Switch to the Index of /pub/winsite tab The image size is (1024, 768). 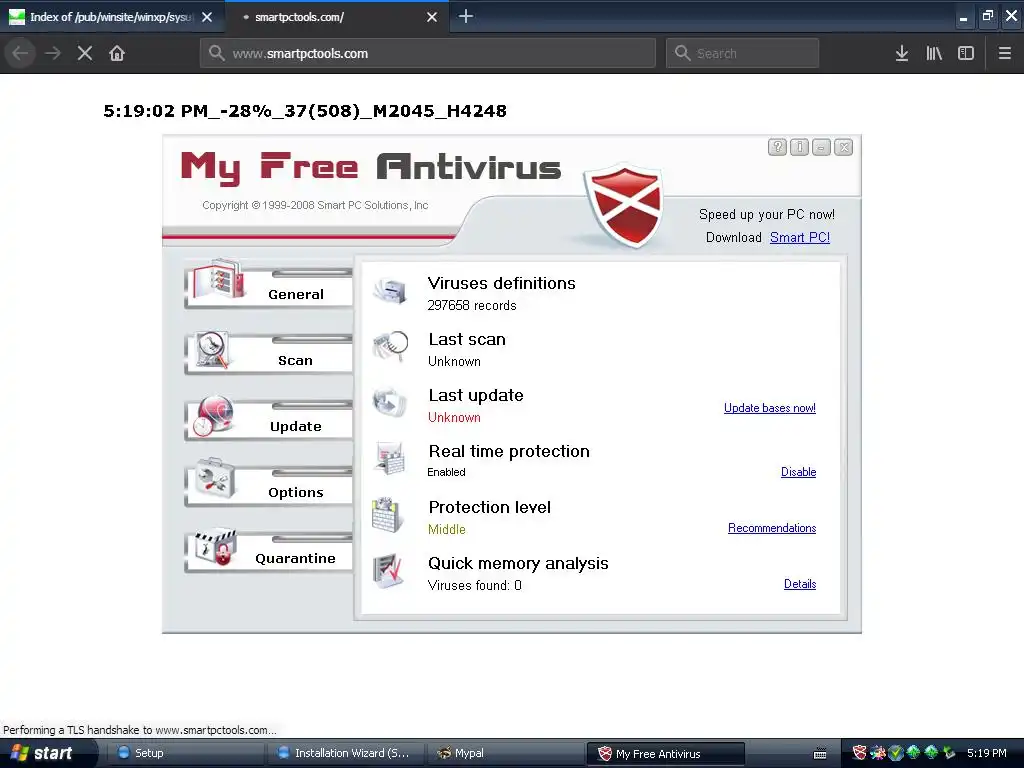coord(112,17)
